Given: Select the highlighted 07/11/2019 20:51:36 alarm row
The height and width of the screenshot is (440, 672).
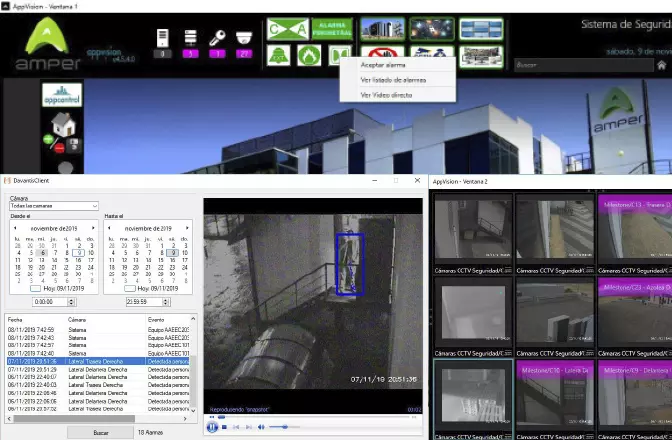Looking at the screenshot, I should [x=98, y=361].
